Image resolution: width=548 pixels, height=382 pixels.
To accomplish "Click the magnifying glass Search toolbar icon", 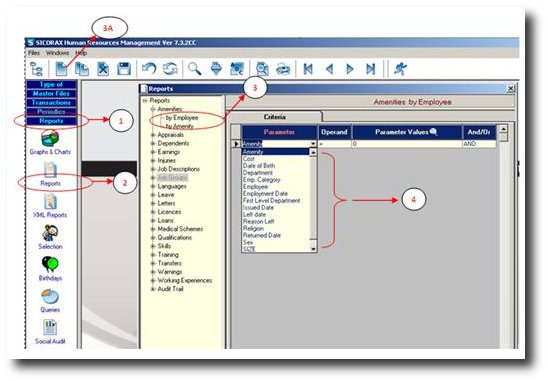I will [x=194, y=69].
